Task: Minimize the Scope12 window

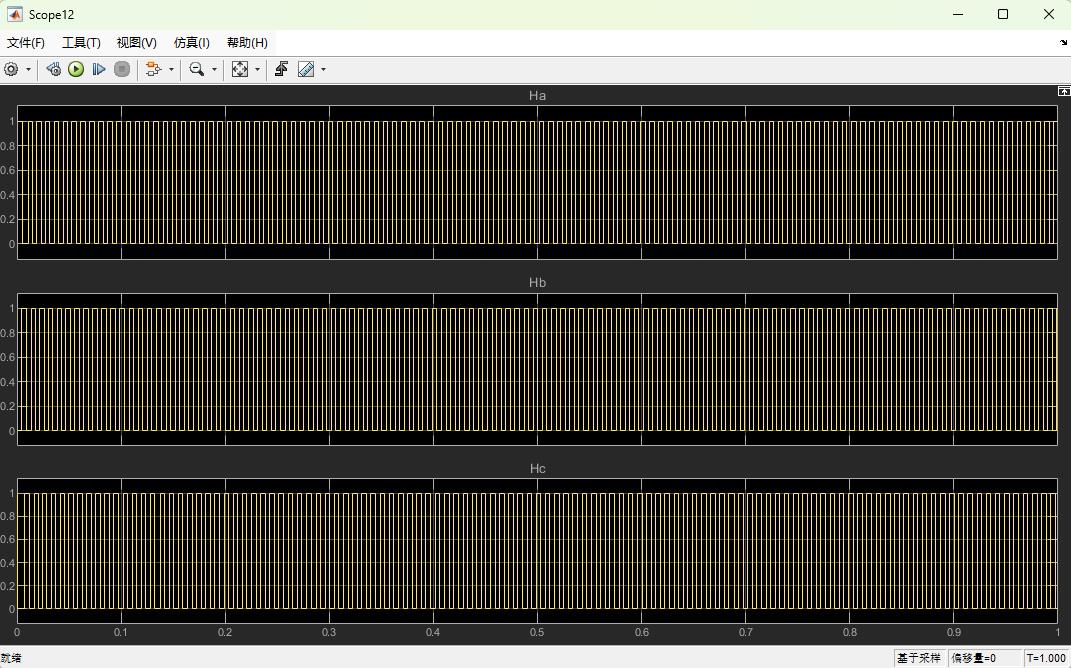Action: point(956,14)
